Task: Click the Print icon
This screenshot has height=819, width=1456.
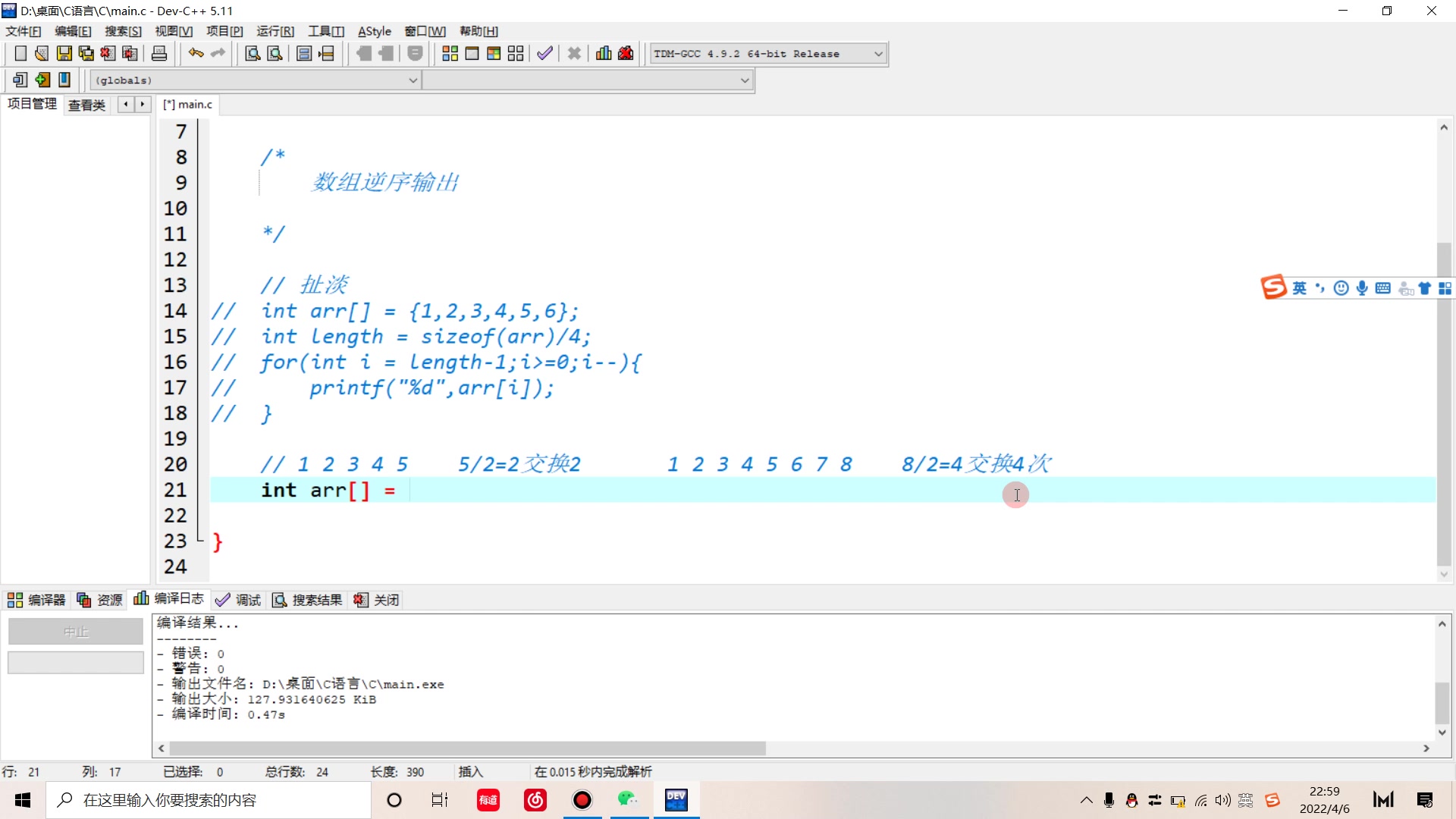Action: pos(159,54)
